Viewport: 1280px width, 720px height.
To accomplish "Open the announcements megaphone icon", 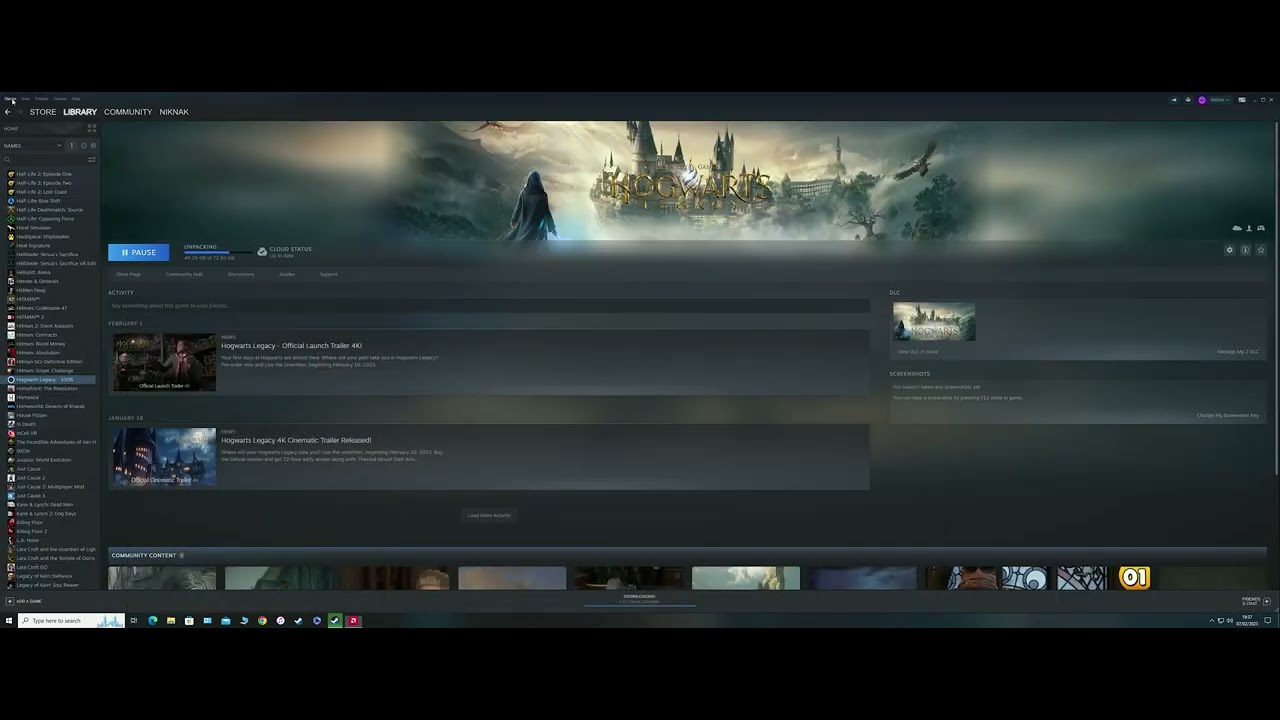I will (1174, 100).
